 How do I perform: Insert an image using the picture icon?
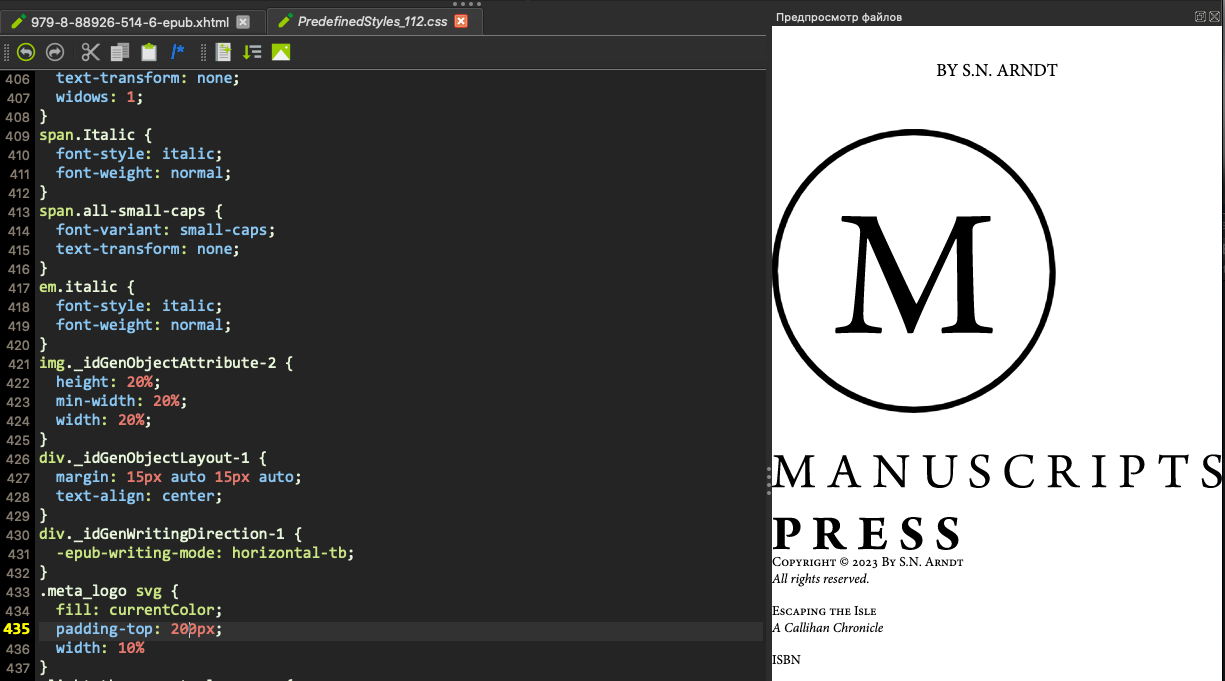click(281, 52)
